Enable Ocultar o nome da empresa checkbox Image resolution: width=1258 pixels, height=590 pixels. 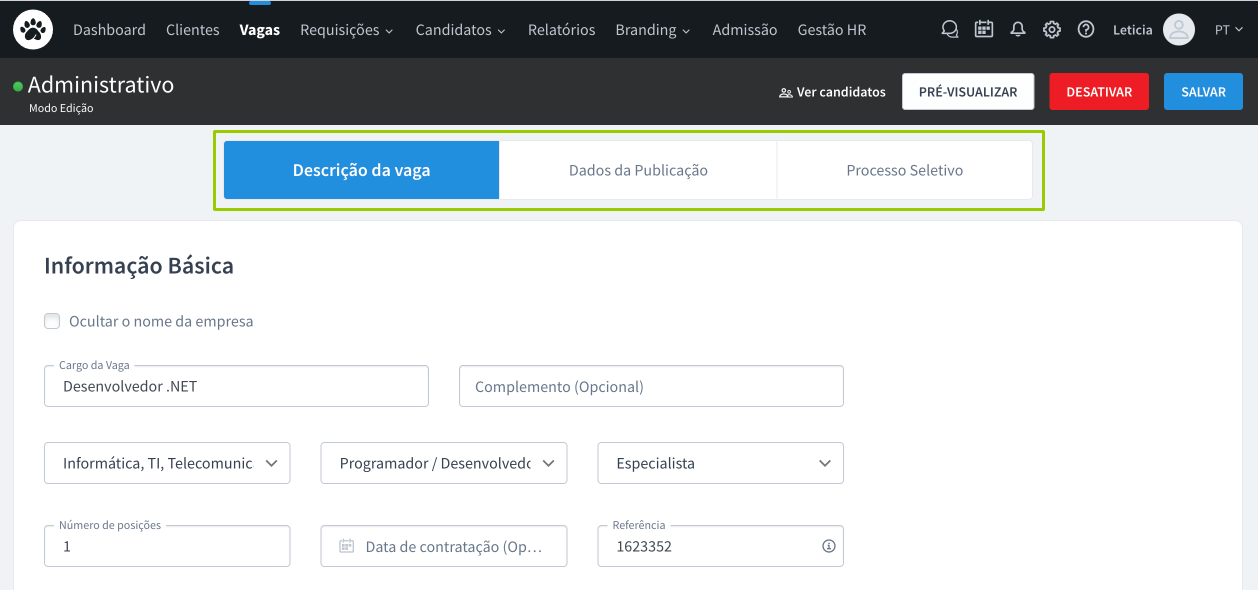(x=52, y=321)
